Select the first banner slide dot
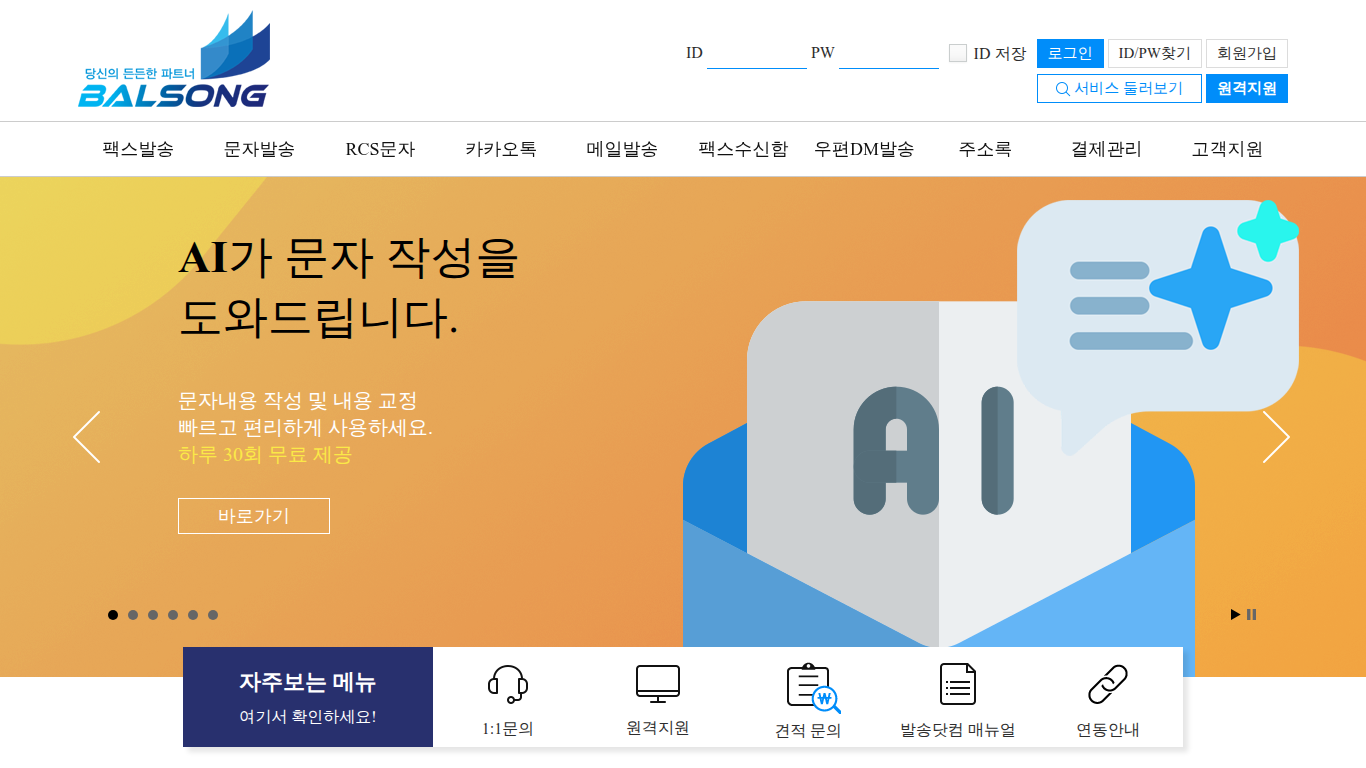The width and height of the screenshot is (1366, 768). pos(113,615)
